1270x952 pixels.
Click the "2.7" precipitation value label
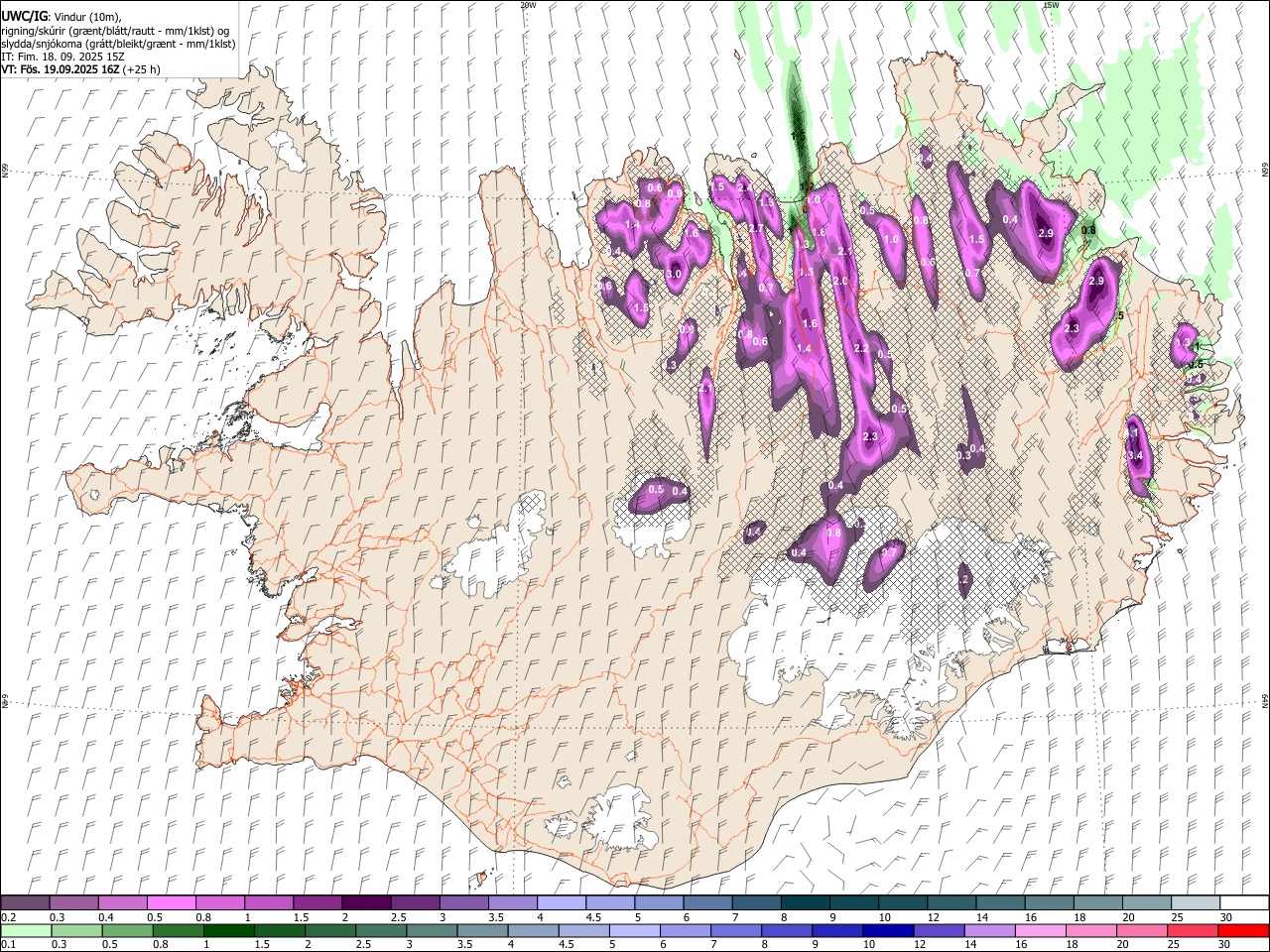pos(757,228)
